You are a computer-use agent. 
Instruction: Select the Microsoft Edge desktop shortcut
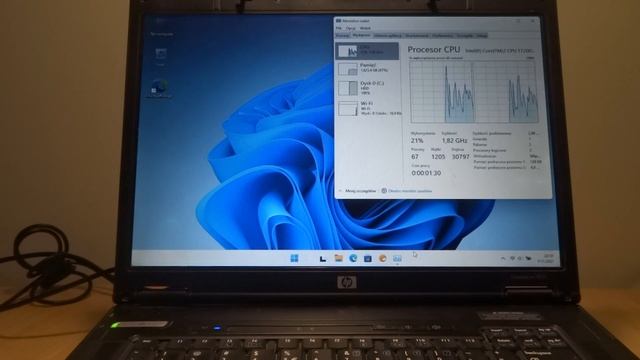[159, 89]
